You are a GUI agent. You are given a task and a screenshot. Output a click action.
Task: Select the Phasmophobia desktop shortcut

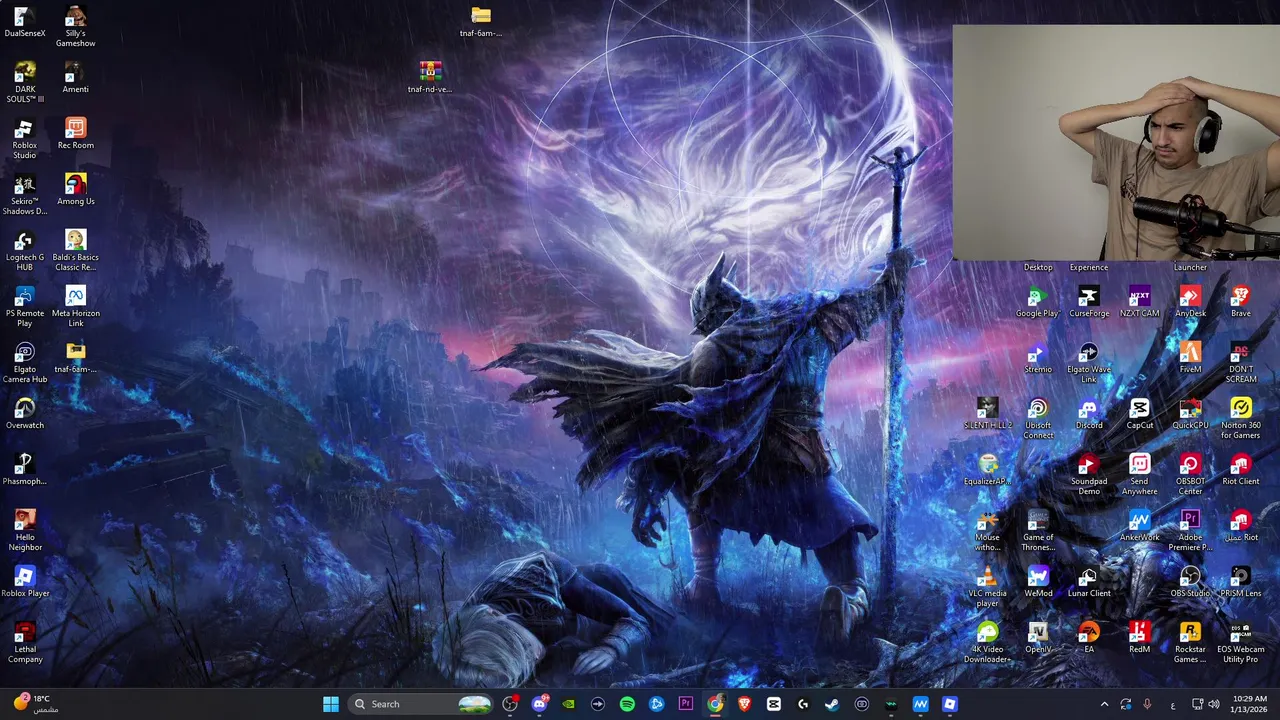(25, 470)
